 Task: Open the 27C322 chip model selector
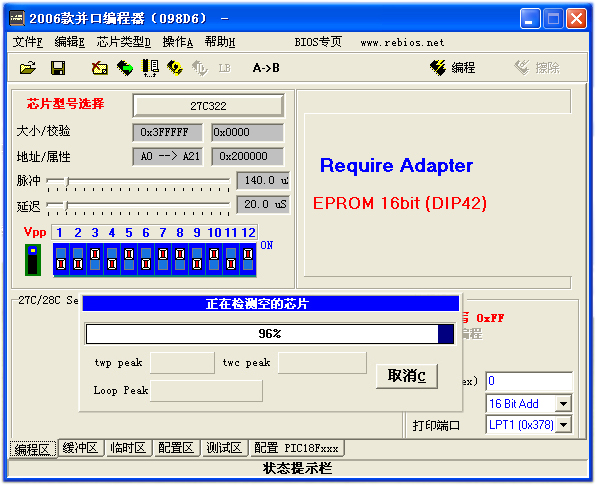(x=208, y=106)
